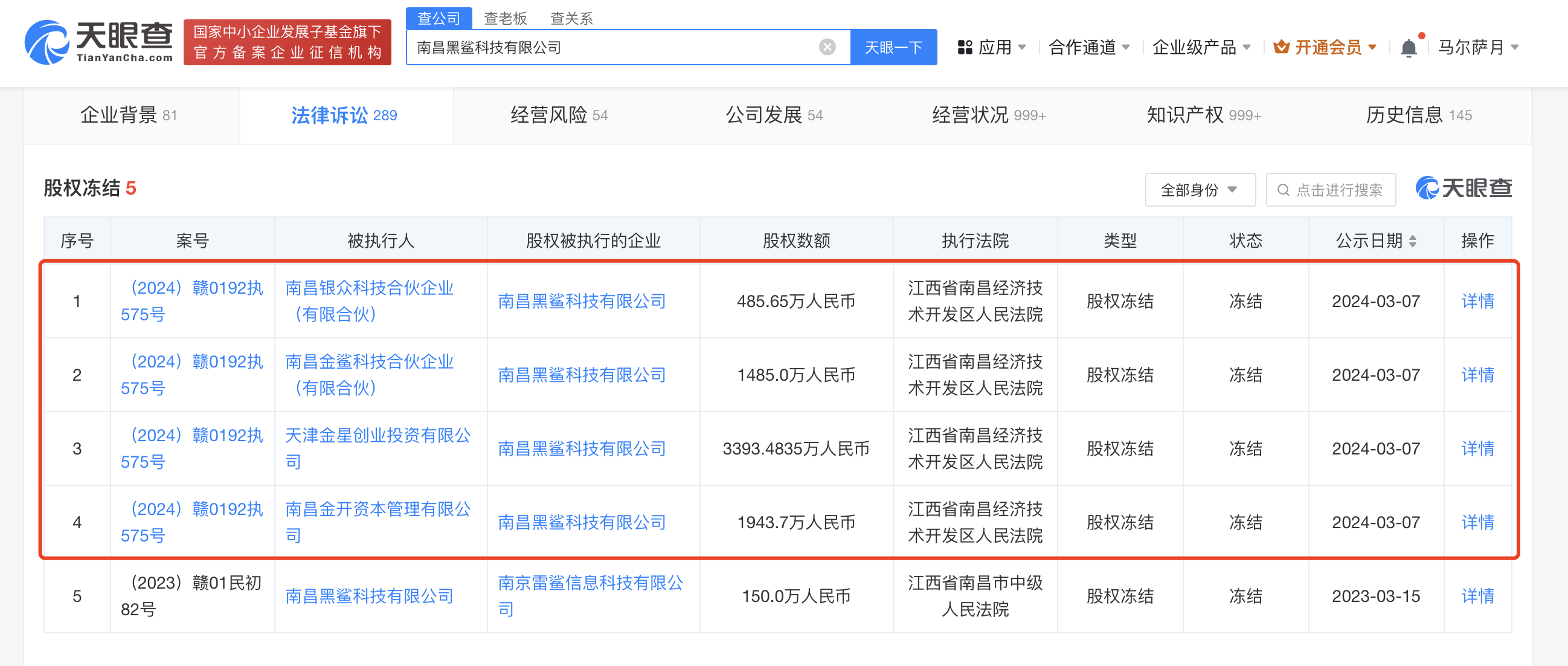The image size is (1568, 666).
Task: Click the 天眼一下 search button
Action: [893, 48]
